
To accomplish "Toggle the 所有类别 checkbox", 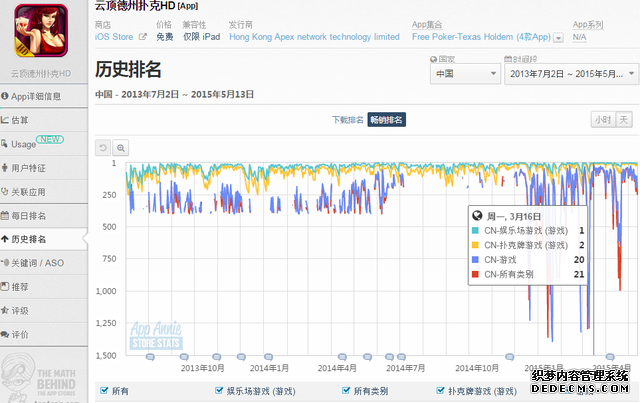I will [x=346, y=390].
